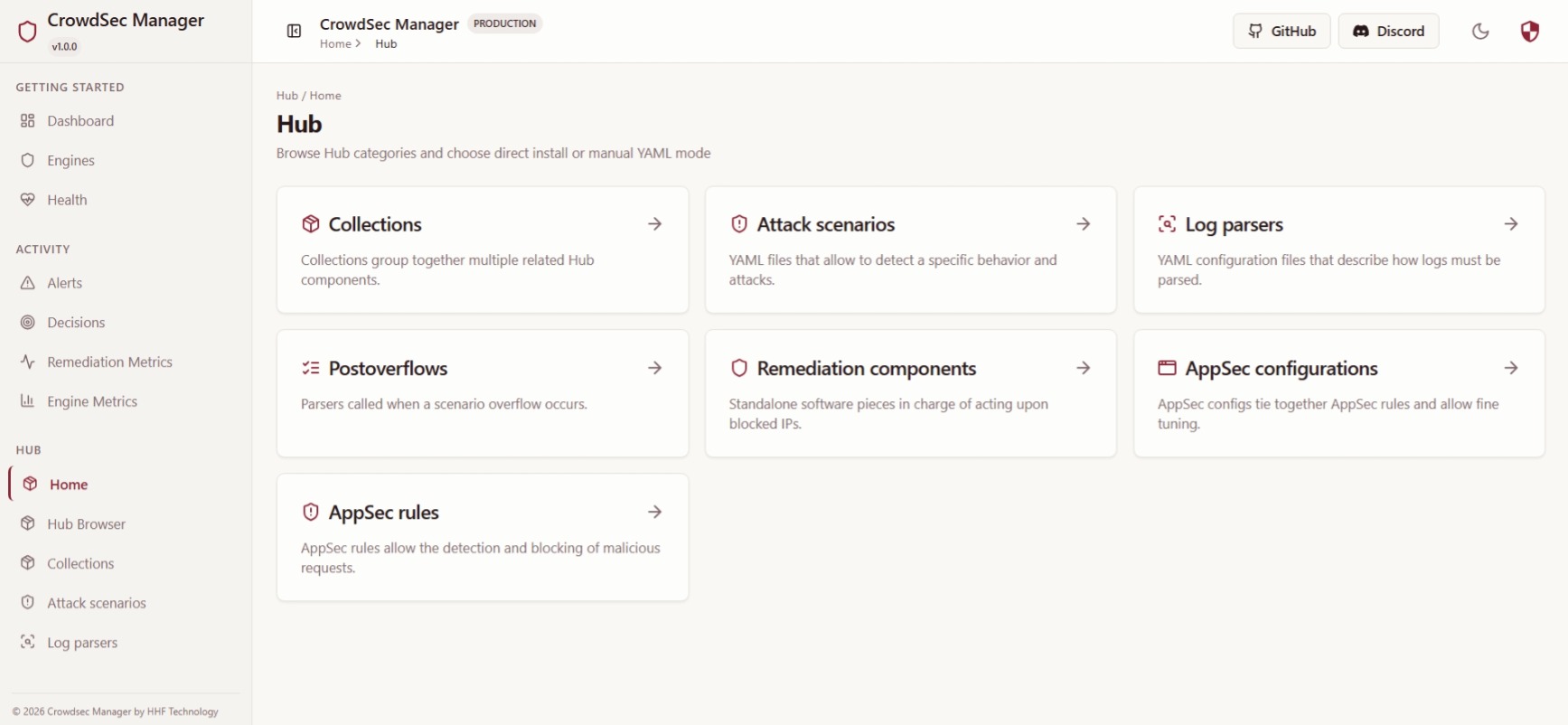Click the Hub Browser box icon
Image resolution: width=1568 pixels, height=725 pixels.
click(28, 523)
